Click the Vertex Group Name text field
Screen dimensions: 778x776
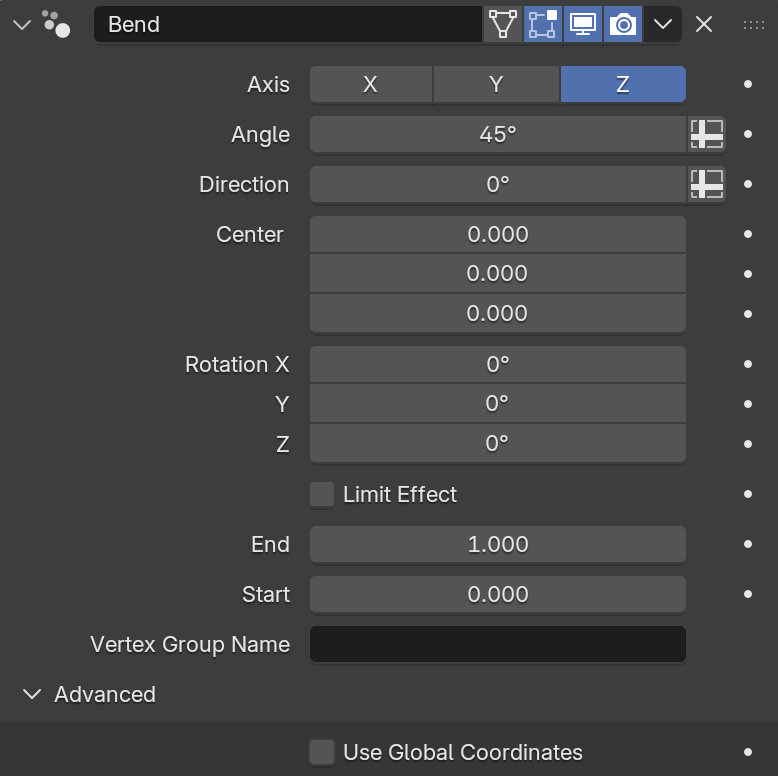(498, 644)
